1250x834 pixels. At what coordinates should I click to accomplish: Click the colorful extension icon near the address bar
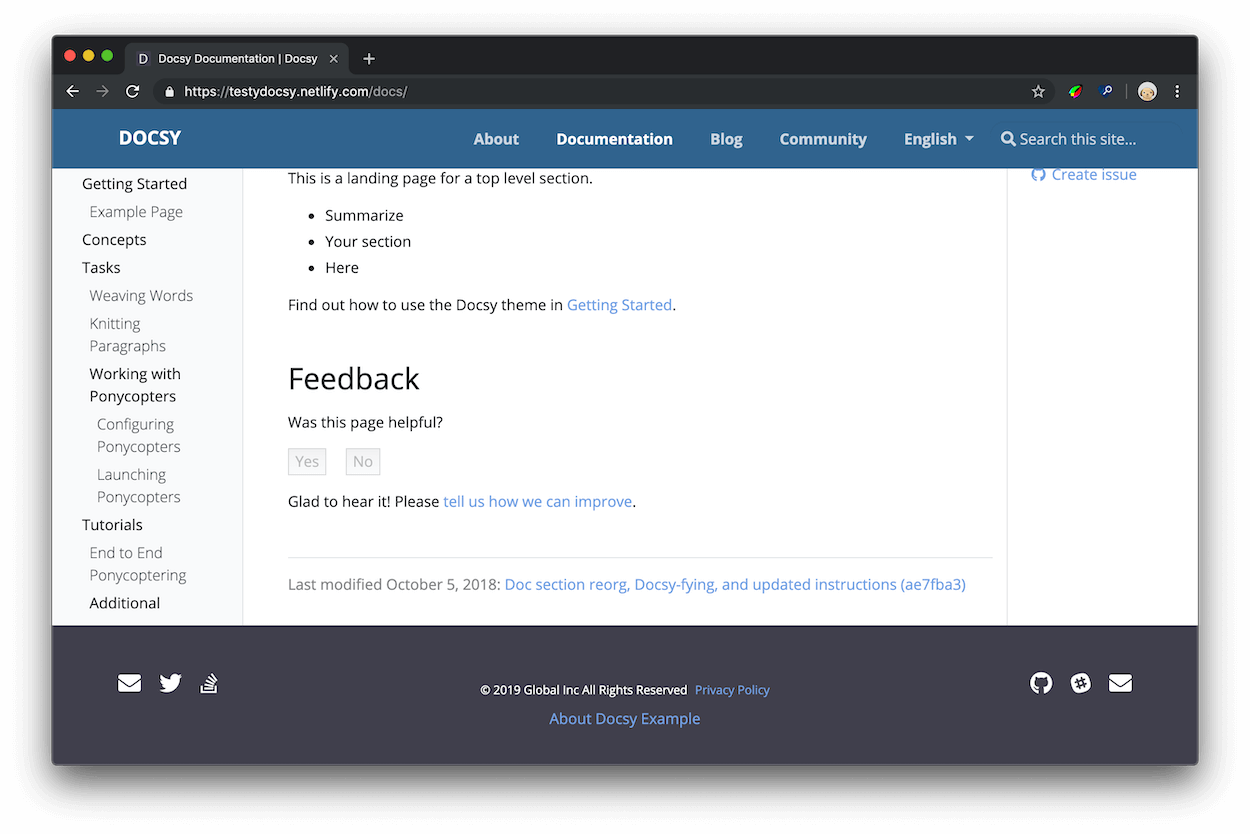coord(1074,91)
